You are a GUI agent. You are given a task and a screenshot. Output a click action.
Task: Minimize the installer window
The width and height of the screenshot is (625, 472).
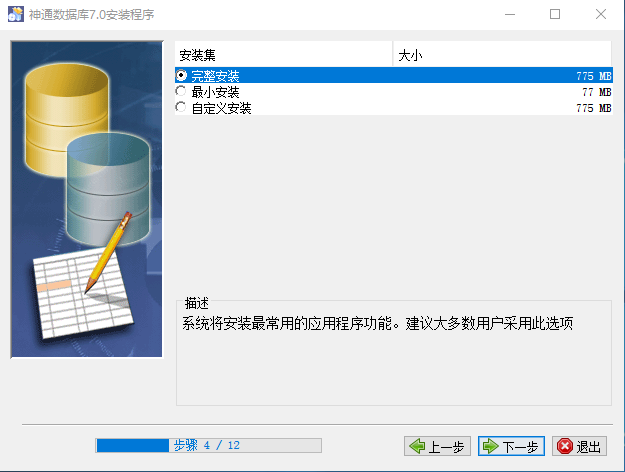510,14
